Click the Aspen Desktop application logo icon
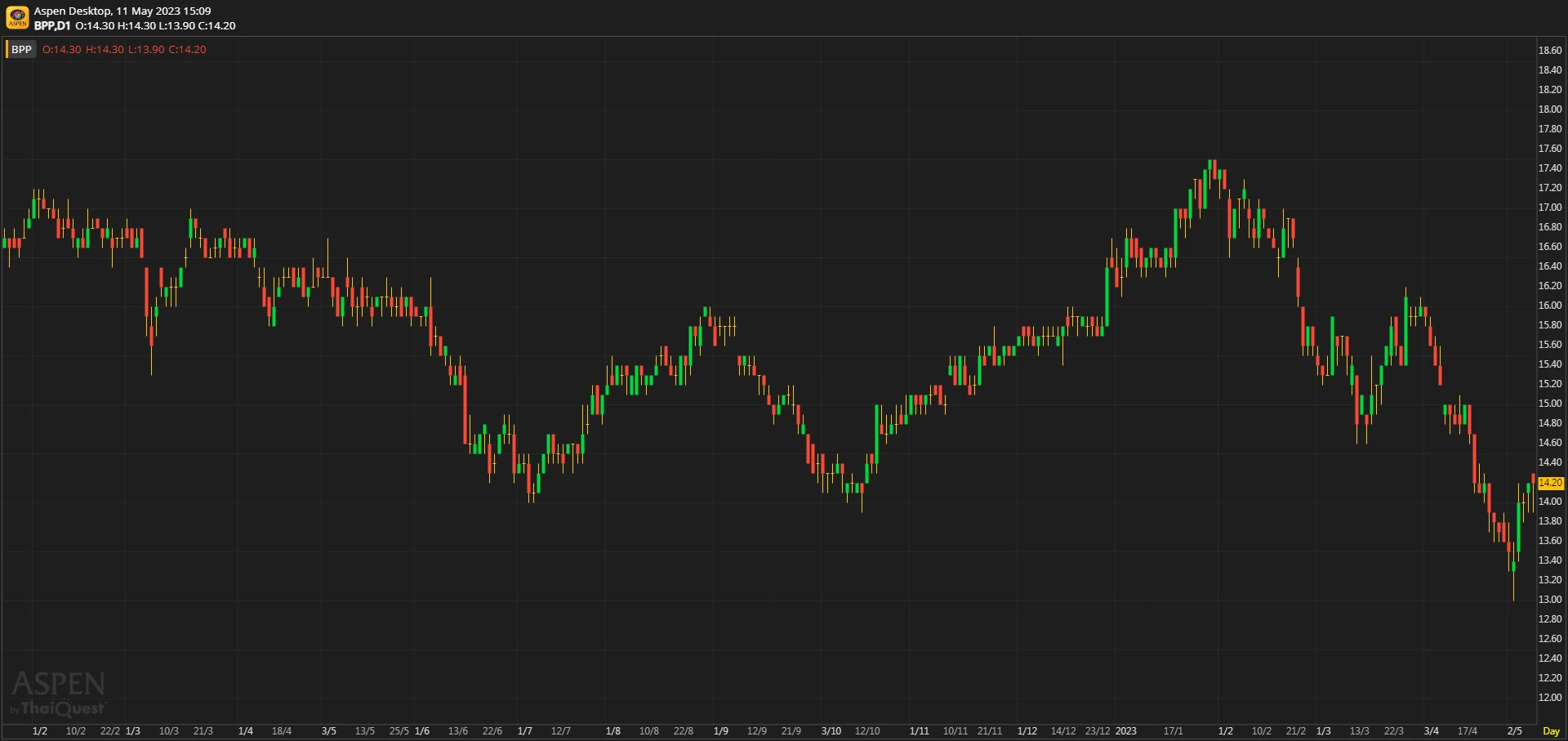The width and height of the screenshot is (1568, 741). pos(17,18)
